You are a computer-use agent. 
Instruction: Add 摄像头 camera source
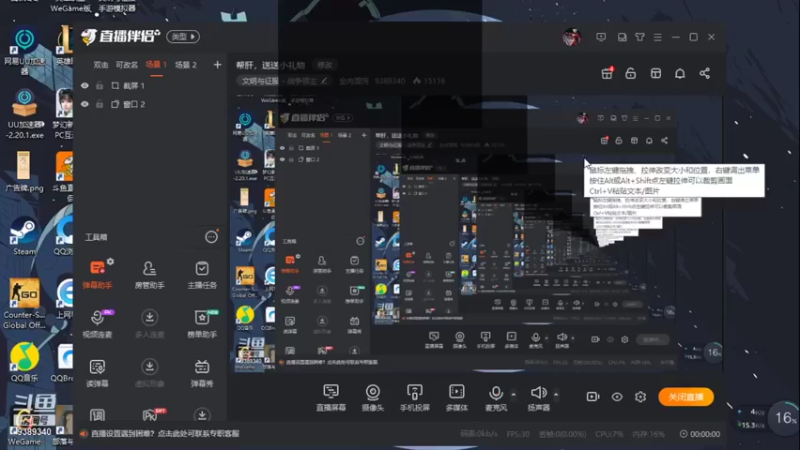click(372, 397)
